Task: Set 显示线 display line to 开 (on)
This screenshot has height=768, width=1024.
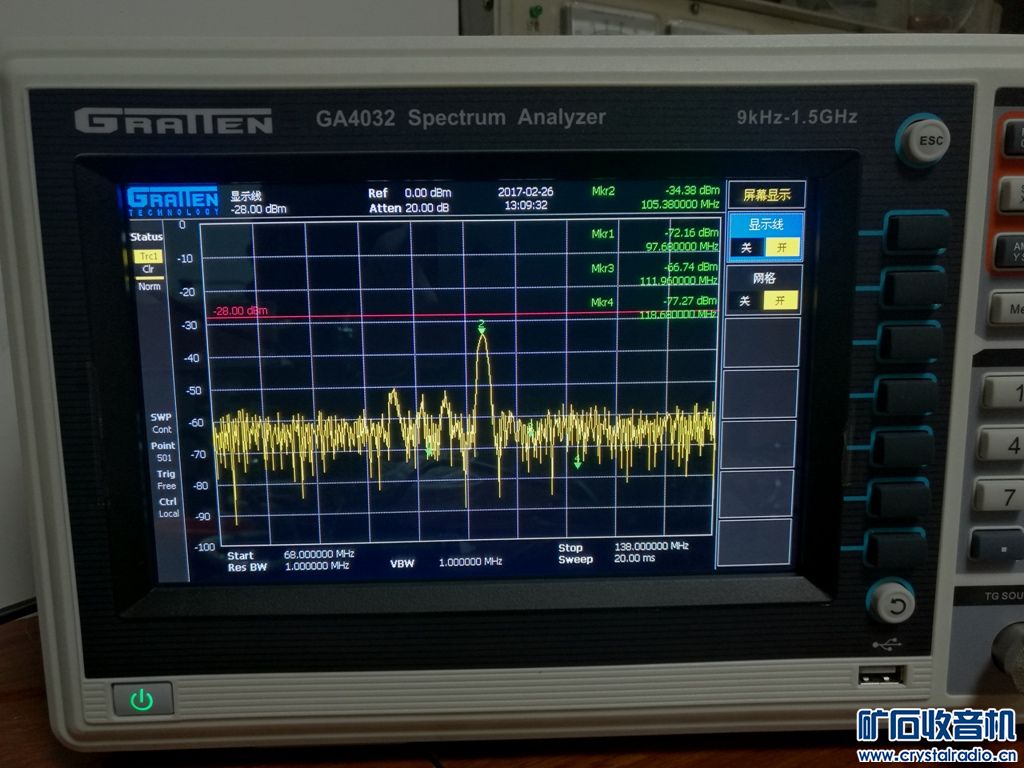Action: (x=782, y=247)
